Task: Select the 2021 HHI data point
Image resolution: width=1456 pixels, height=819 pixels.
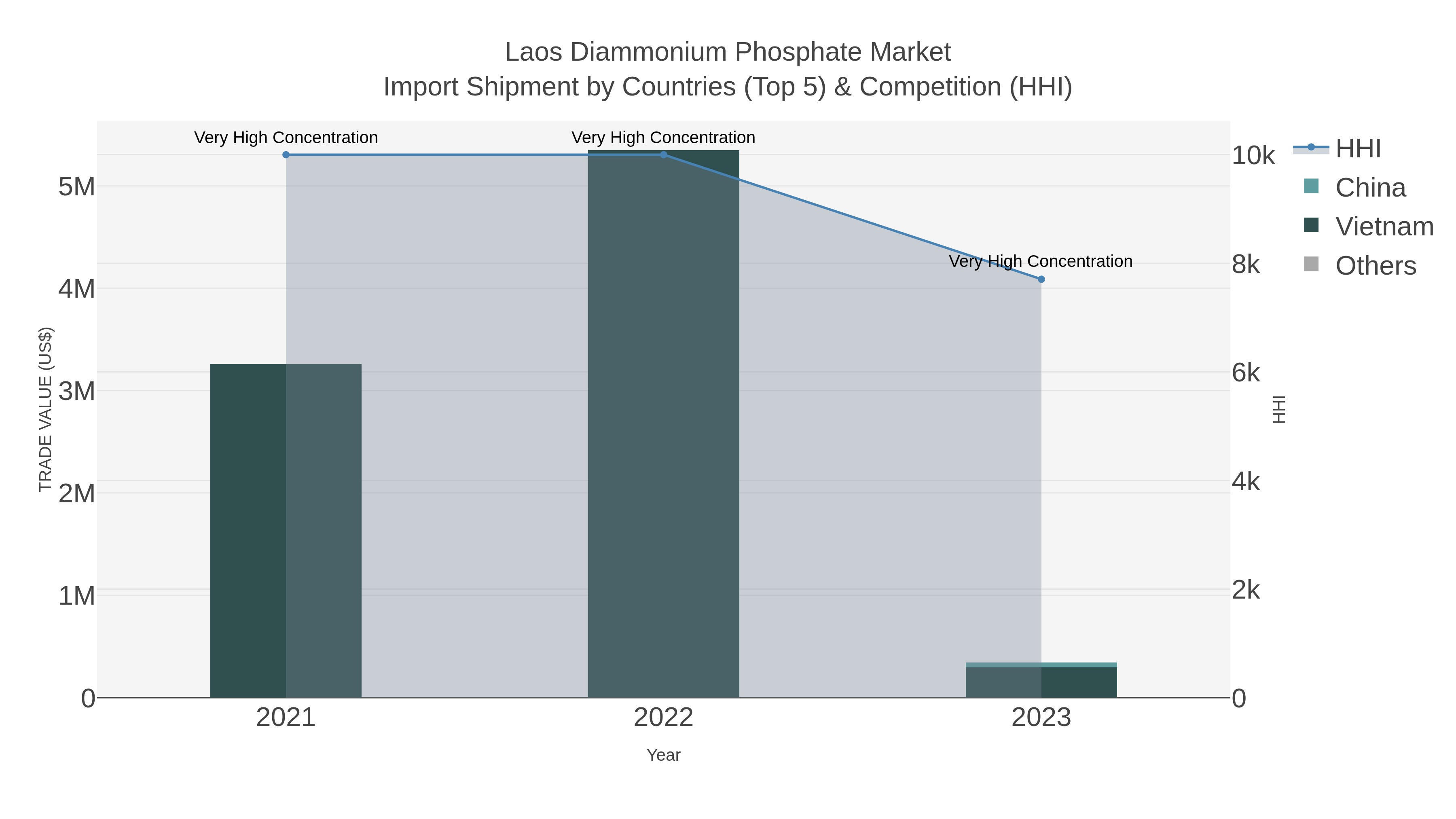Action: 286,155
